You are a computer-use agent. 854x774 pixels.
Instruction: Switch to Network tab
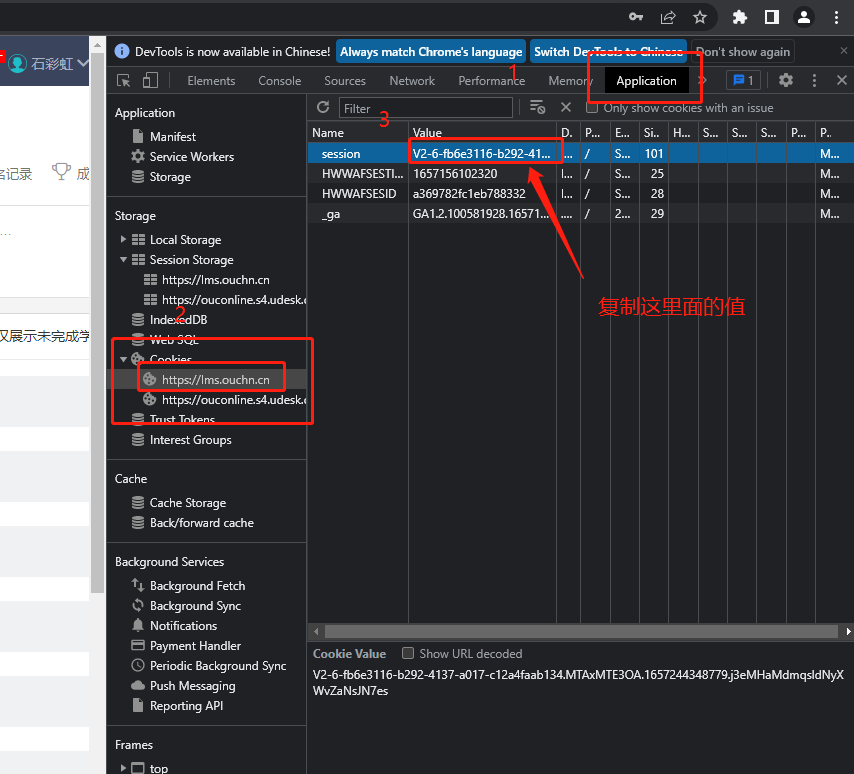coord(412,81)
